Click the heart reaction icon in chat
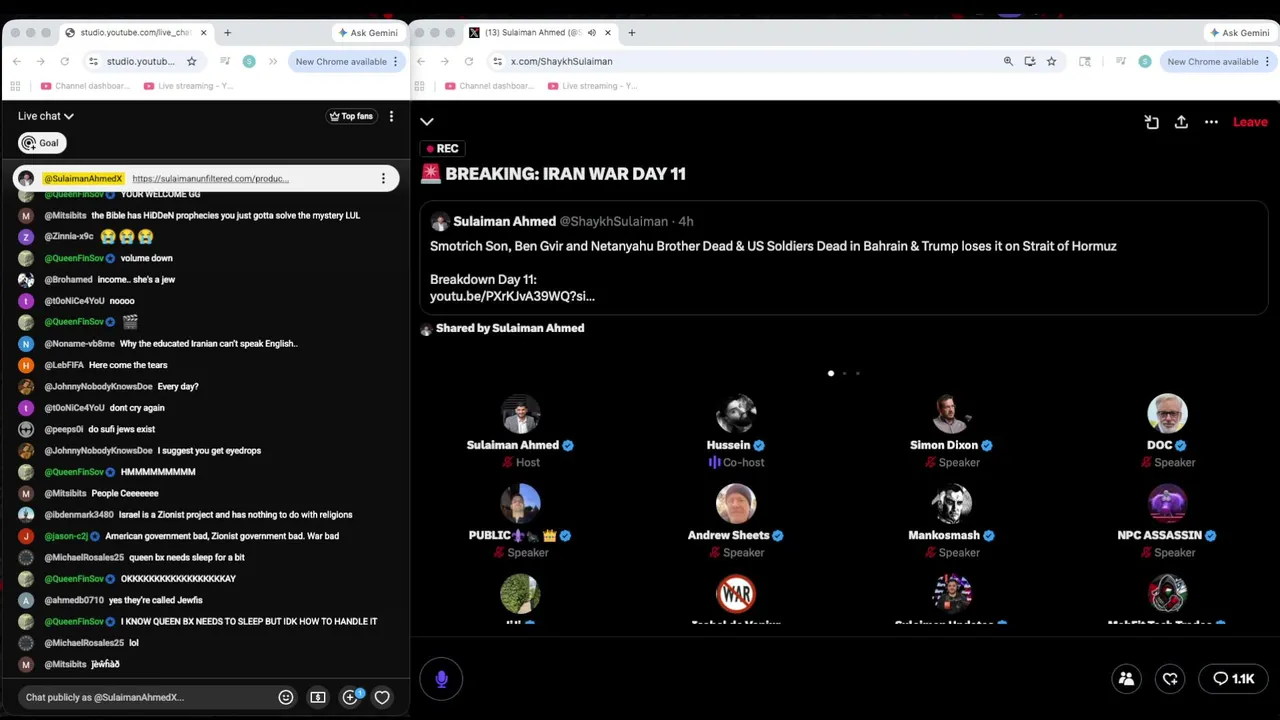 point(382,697)
